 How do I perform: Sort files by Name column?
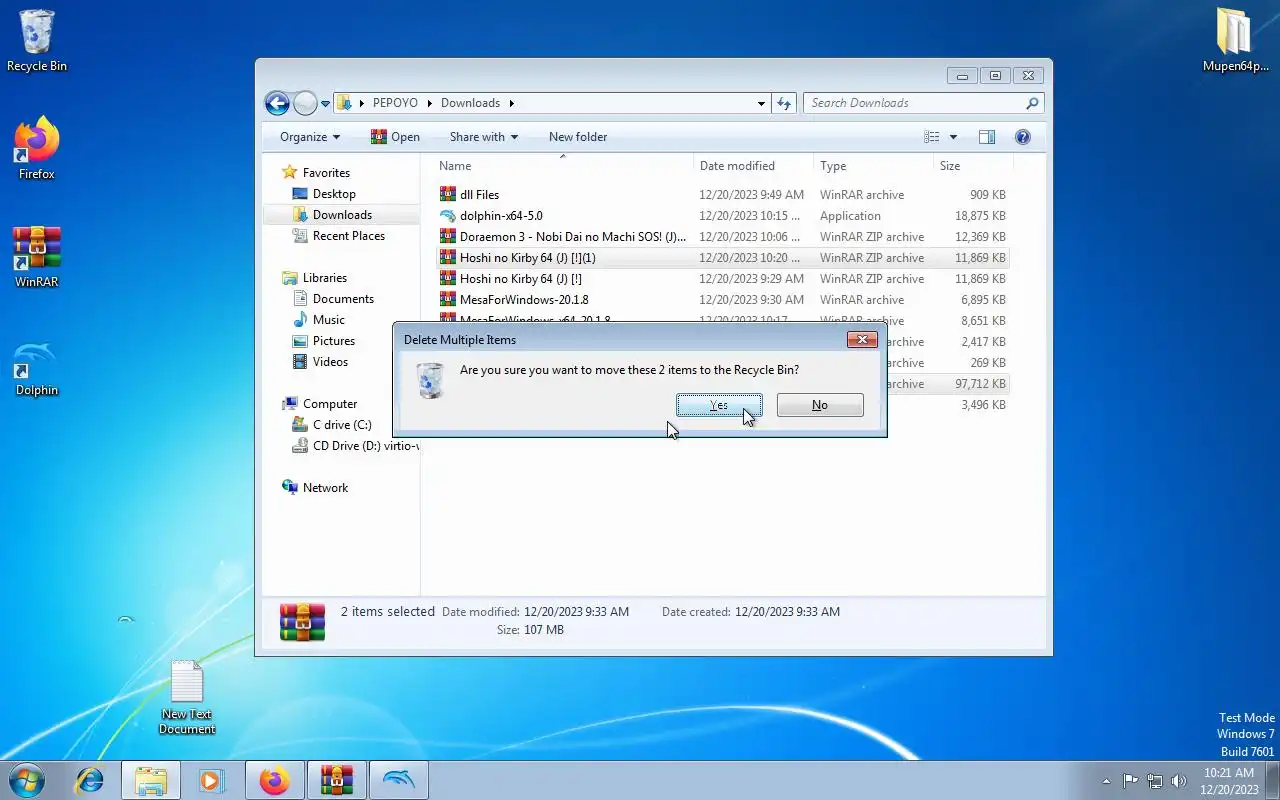pos(563,166)
